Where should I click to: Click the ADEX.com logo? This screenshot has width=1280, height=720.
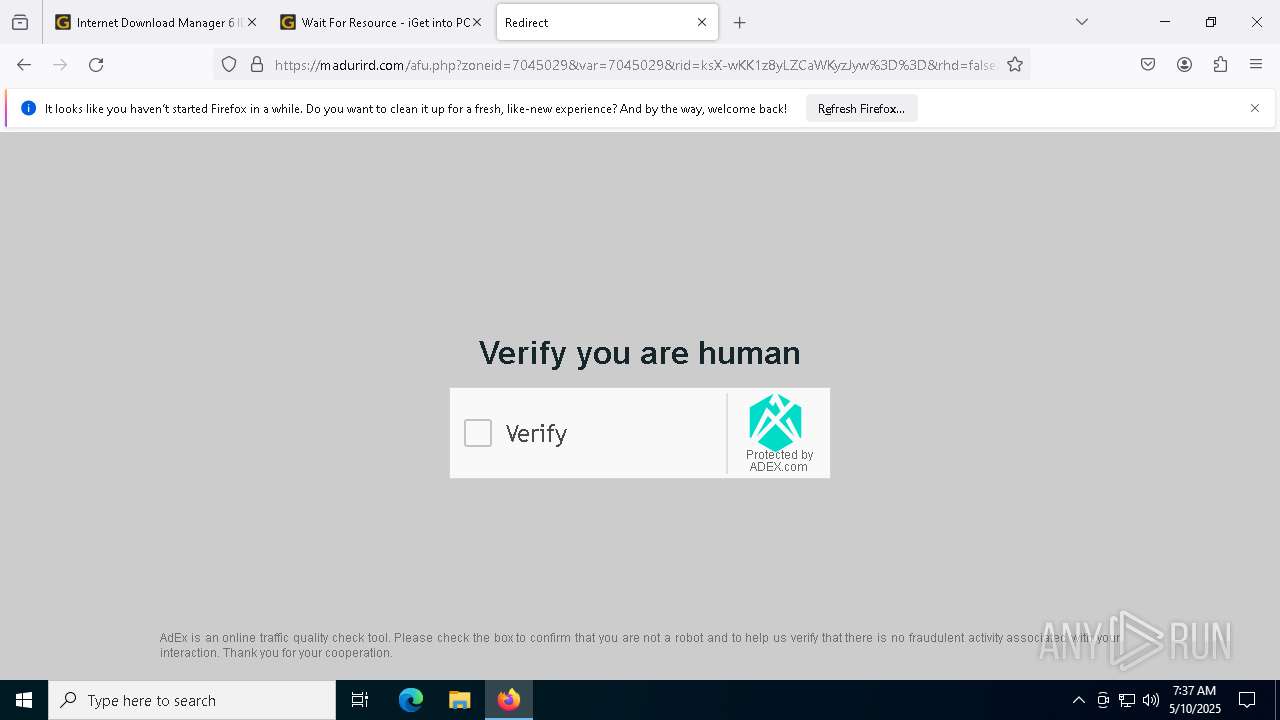775,422
